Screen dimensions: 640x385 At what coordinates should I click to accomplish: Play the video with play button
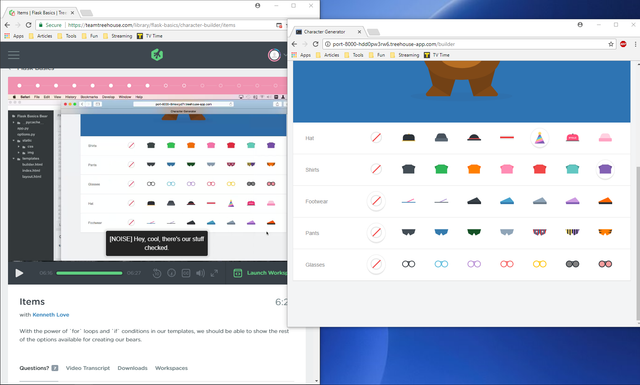(19, 273)
